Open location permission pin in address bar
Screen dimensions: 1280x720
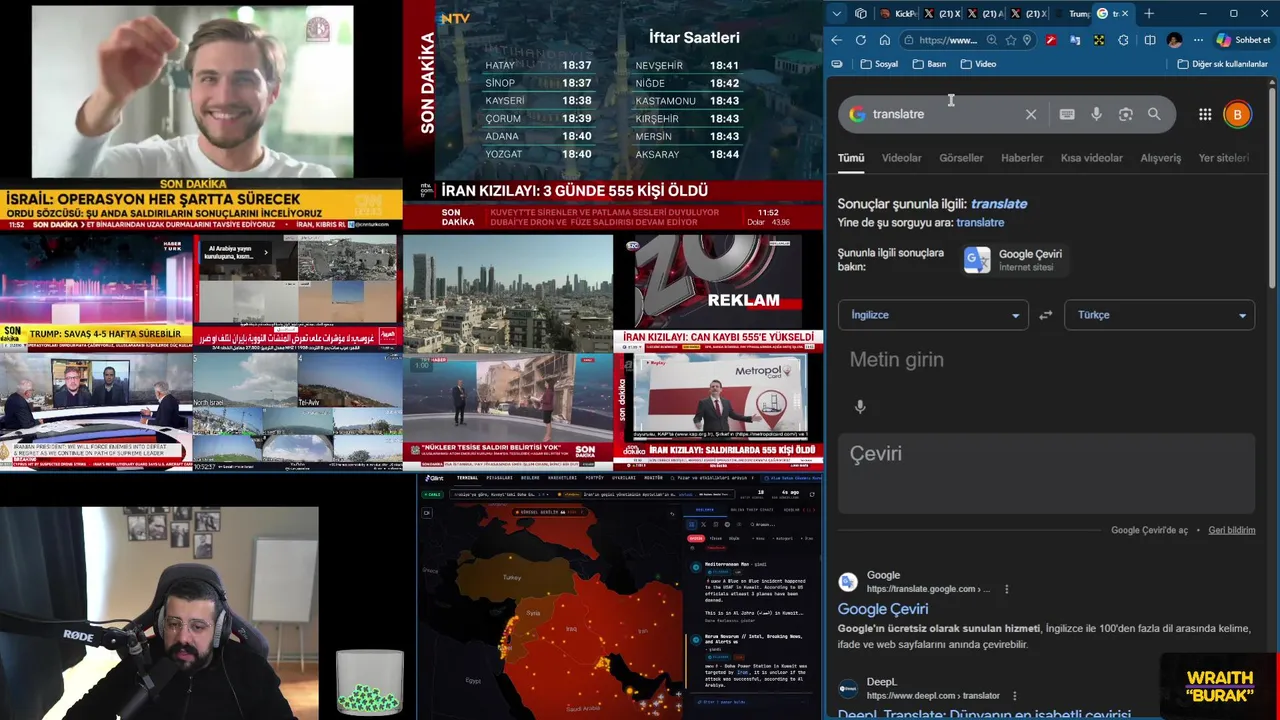pos(1027,40)
